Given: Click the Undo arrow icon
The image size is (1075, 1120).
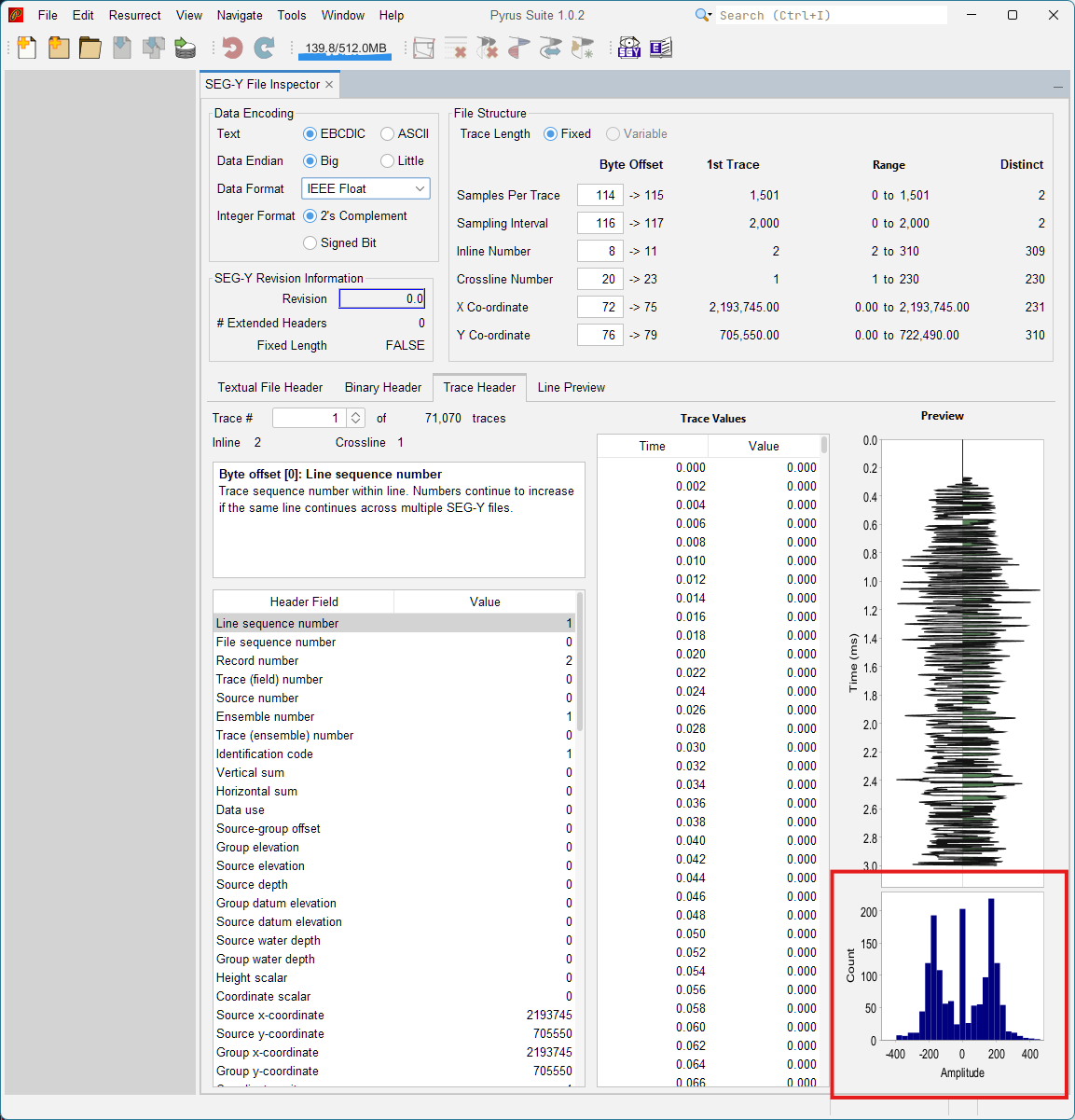Looking at the screenshot, I should 233,48.
